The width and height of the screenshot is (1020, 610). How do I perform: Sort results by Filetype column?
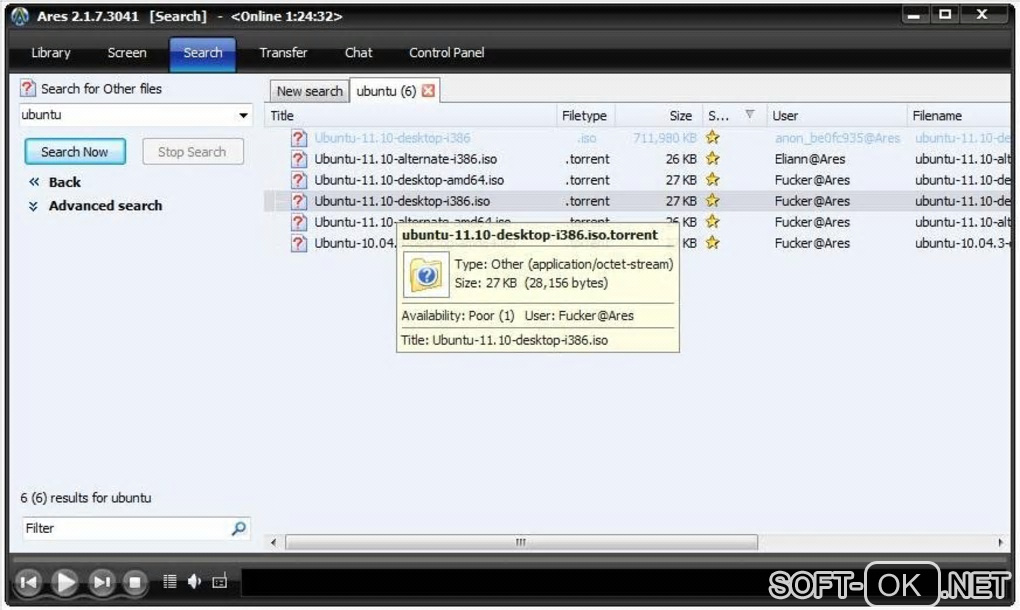(585, 116)
